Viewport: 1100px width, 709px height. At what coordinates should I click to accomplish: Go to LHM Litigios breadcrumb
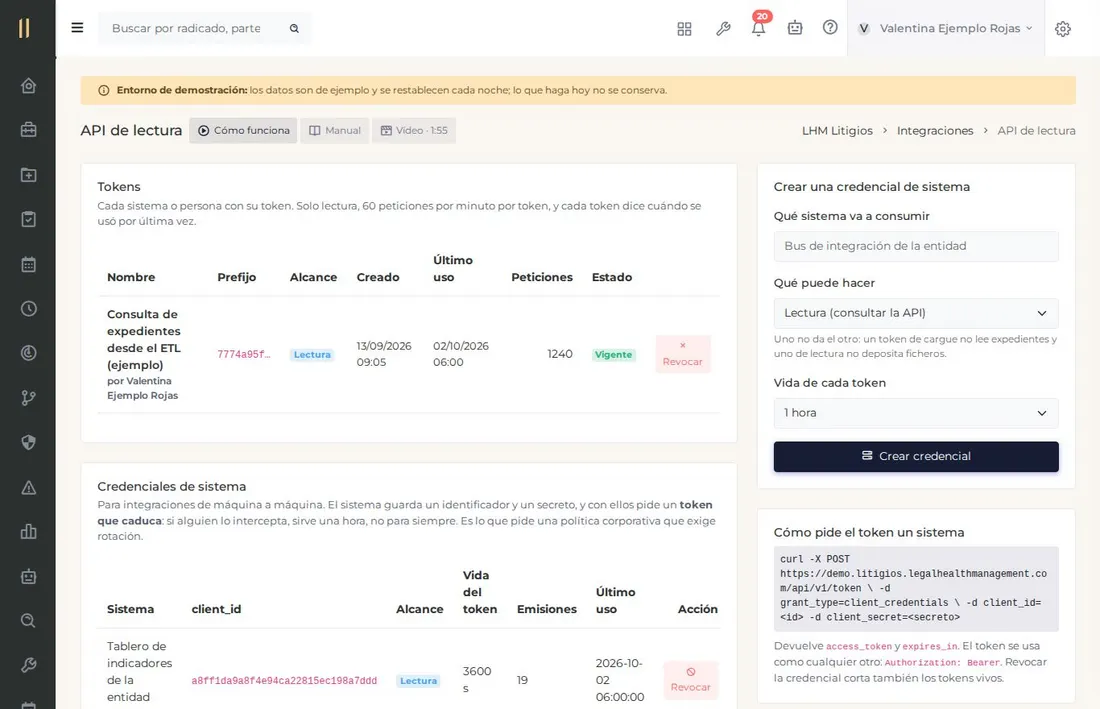[x=837, y=130]
